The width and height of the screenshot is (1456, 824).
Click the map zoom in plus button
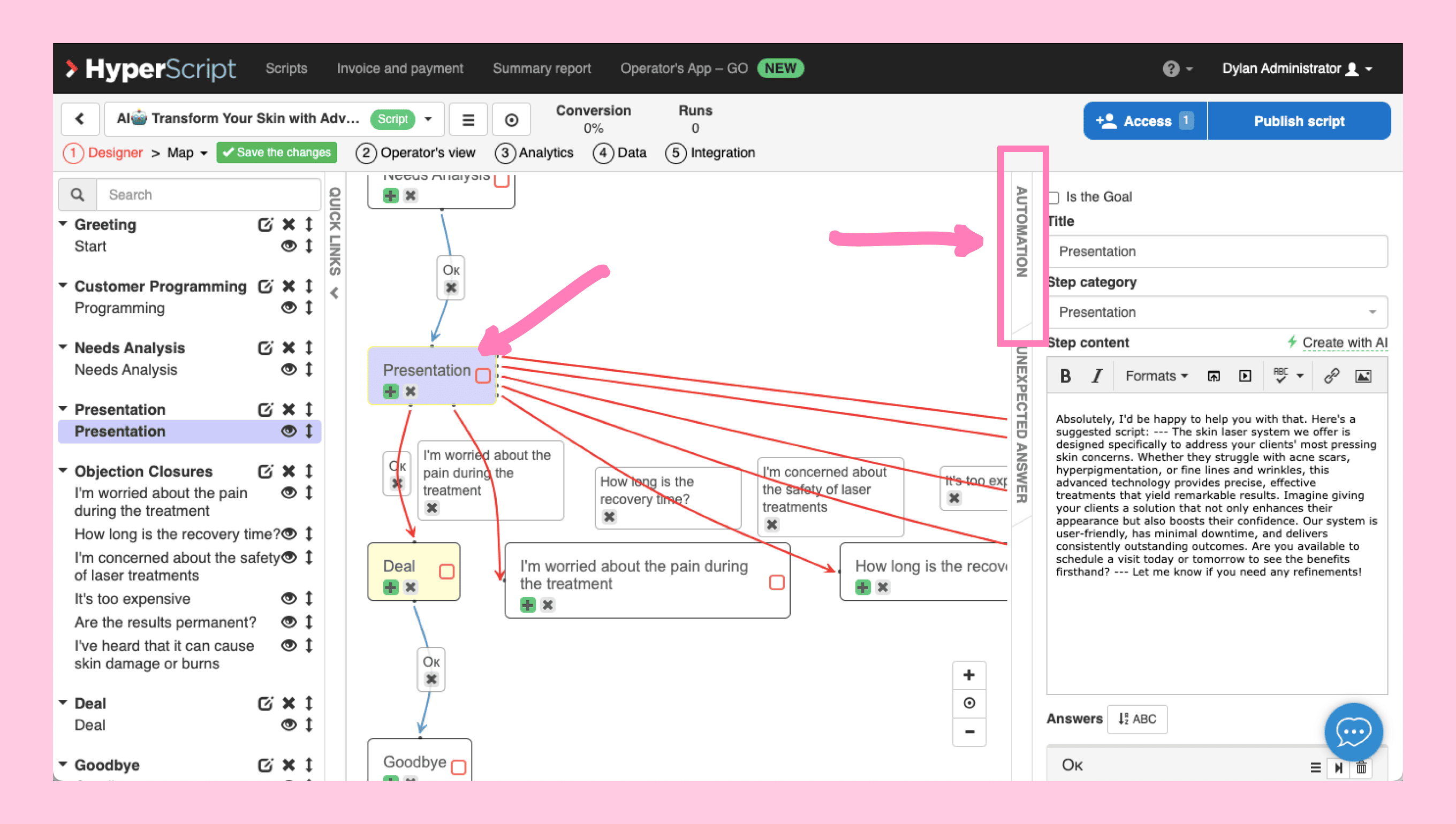click(x=969, y=675)
